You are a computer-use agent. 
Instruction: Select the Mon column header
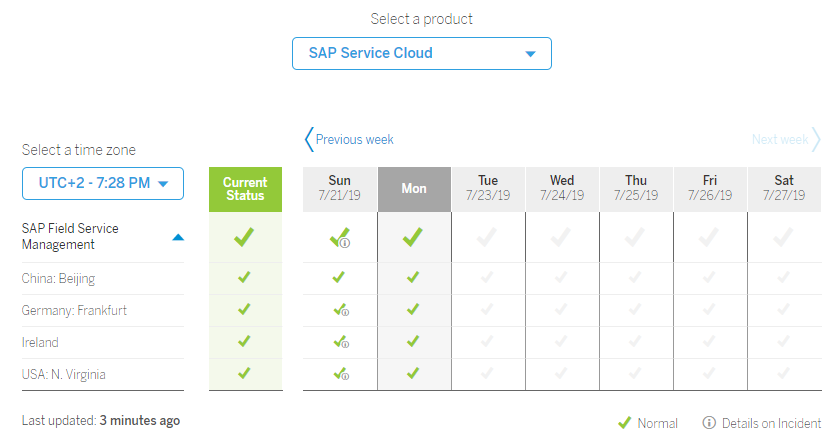click(414, 189)
